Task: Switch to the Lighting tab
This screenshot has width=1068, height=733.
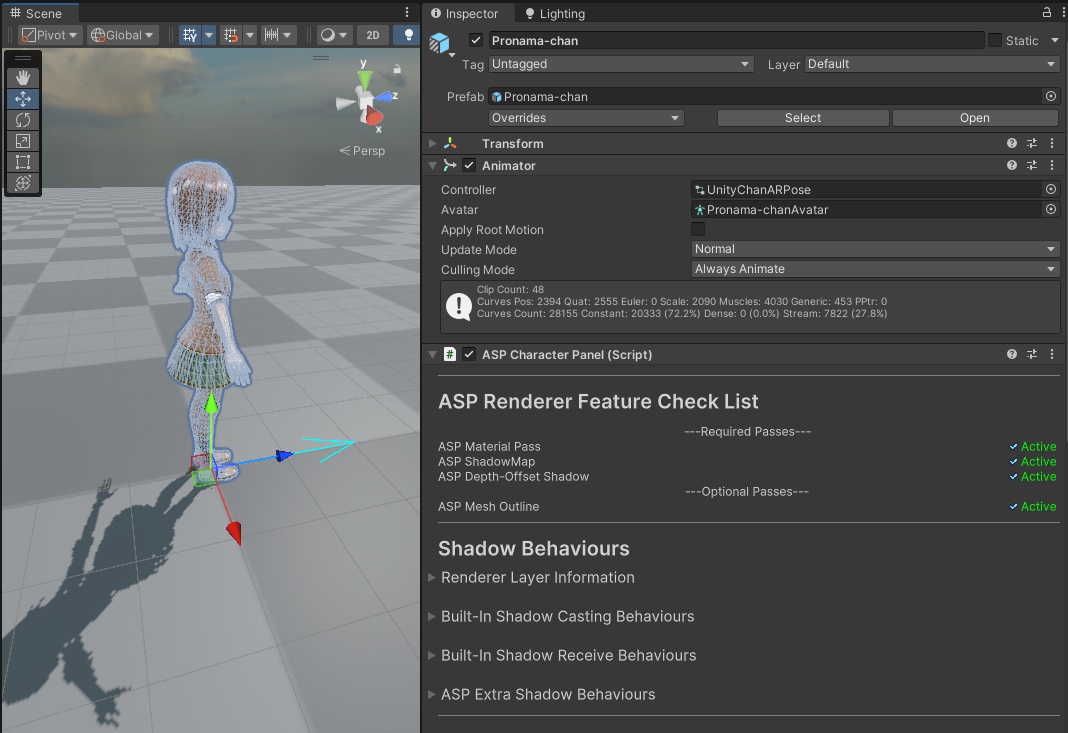Action: (555, 14)
